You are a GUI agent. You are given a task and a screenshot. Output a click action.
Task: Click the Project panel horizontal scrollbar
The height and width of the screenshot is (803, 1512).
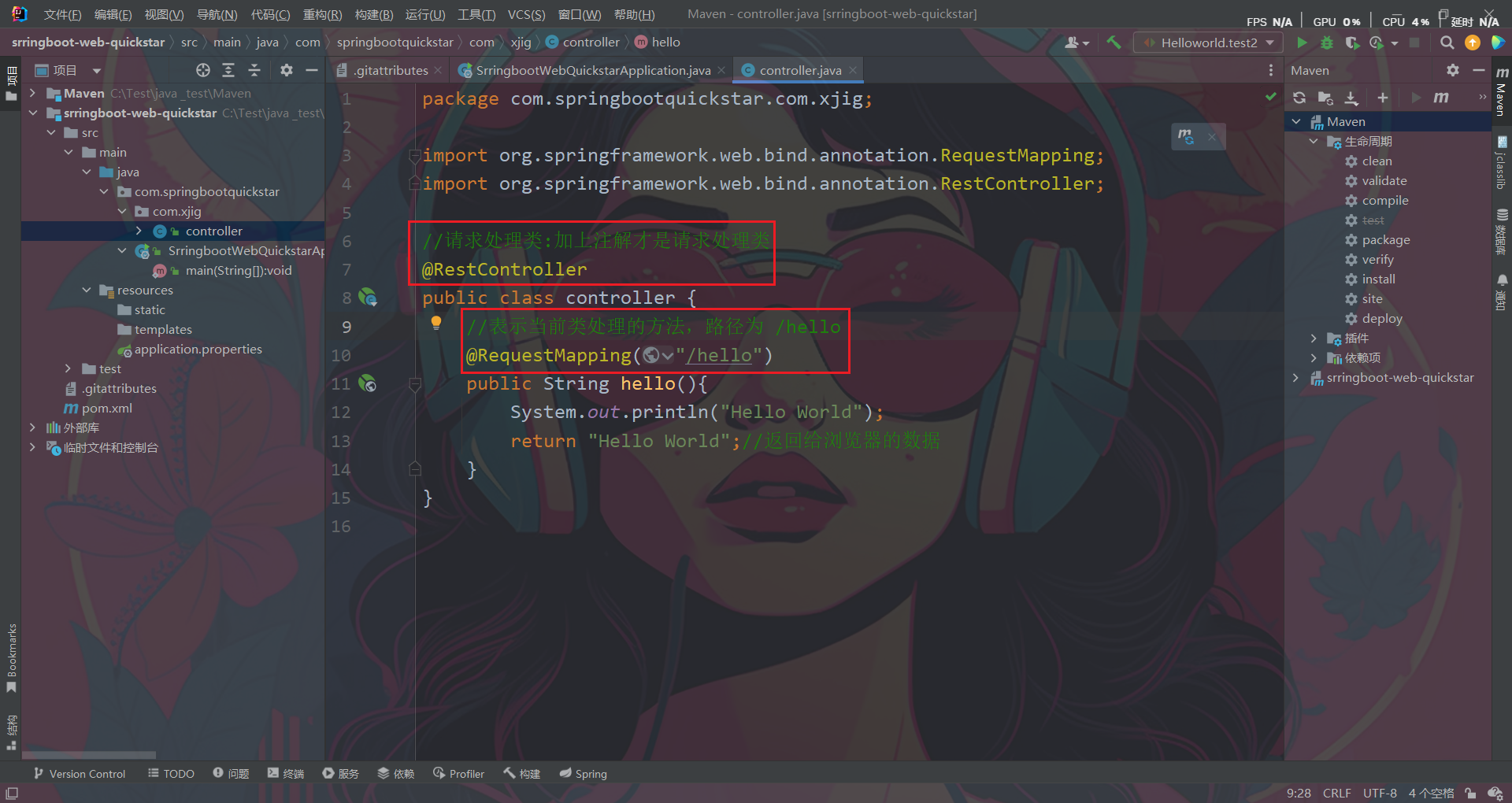tap(89, 755)
